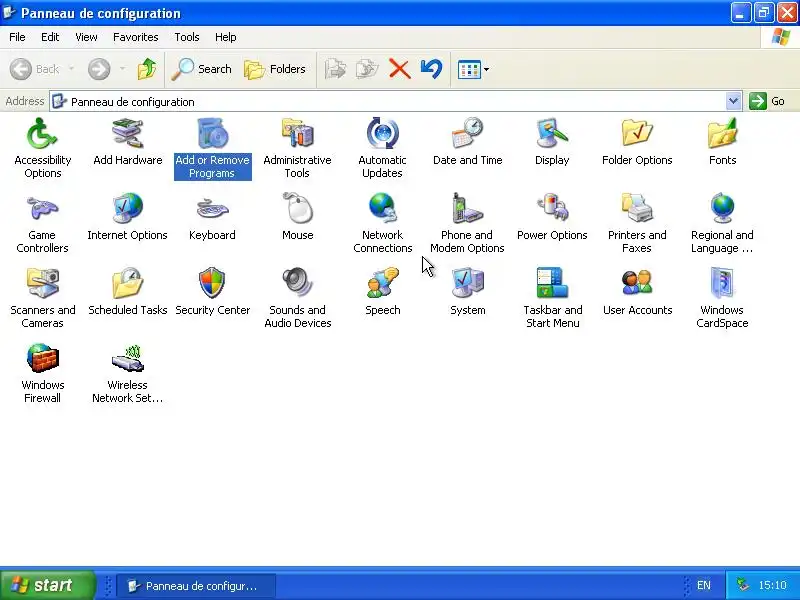Open the File menu
Viewport: 800px width, 600px height.
(17, 37)
